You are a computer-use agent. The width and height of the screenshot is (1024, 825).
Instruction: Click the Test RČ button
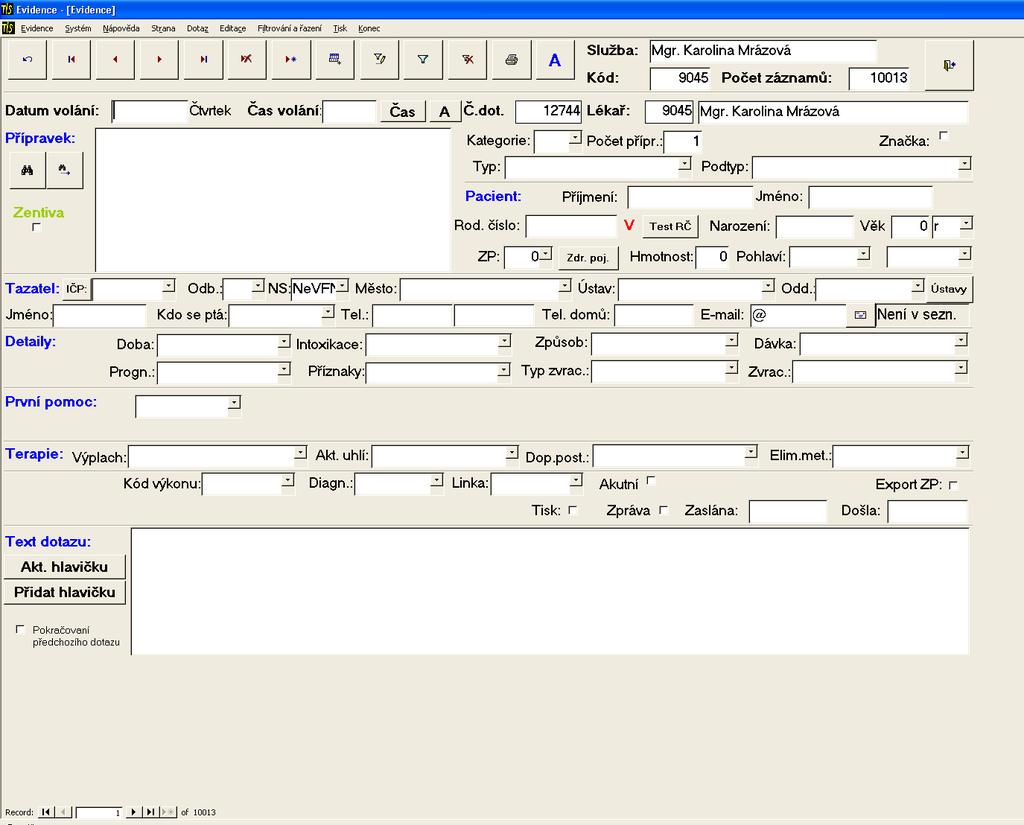[670, 226]
